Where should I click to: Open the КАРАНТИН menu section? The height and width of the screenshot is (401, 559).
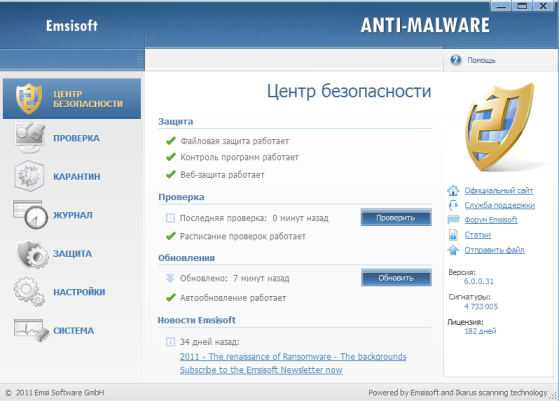point(77,176)
